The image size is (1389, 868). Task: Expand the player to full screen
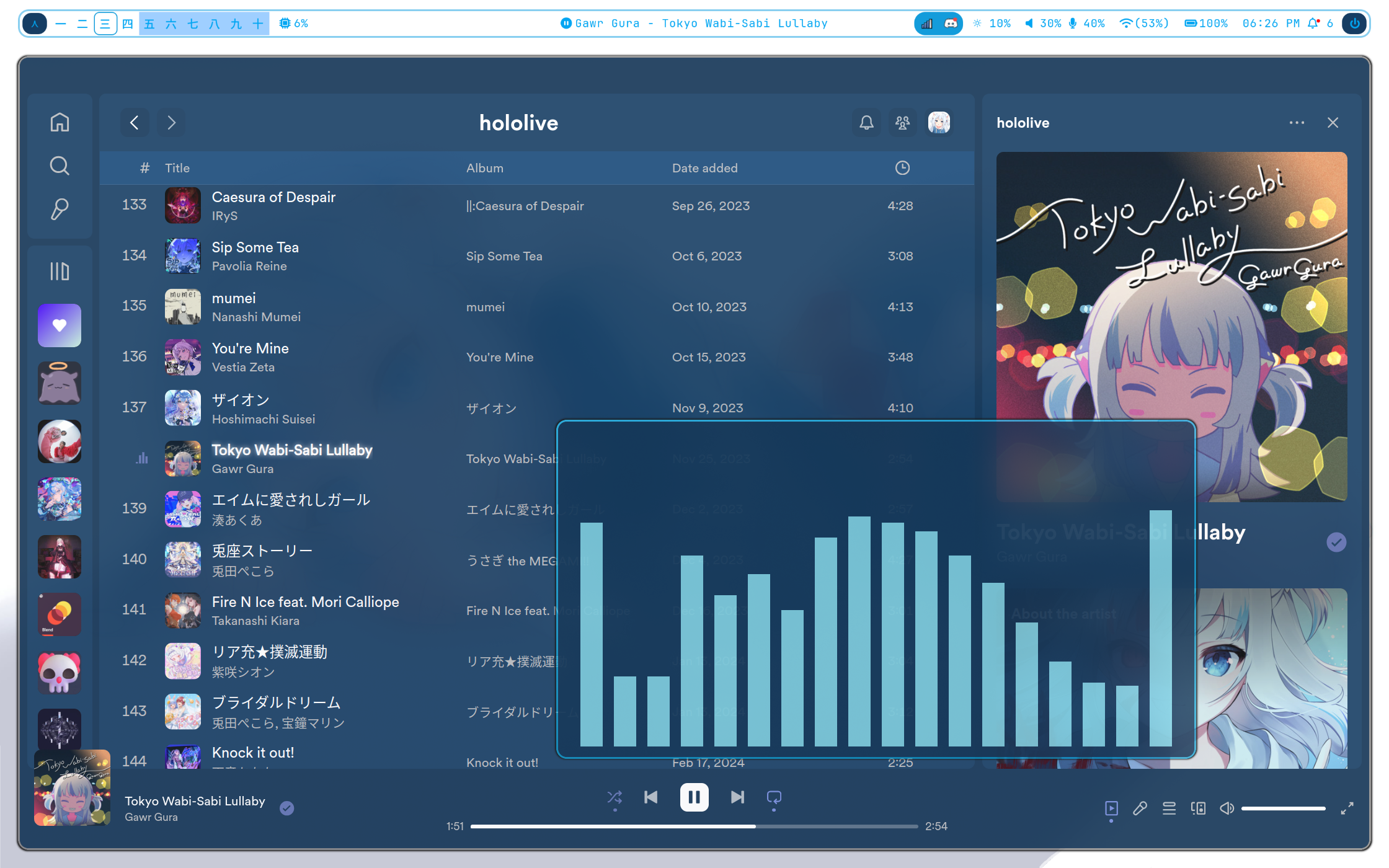(x=1347, y=808)
